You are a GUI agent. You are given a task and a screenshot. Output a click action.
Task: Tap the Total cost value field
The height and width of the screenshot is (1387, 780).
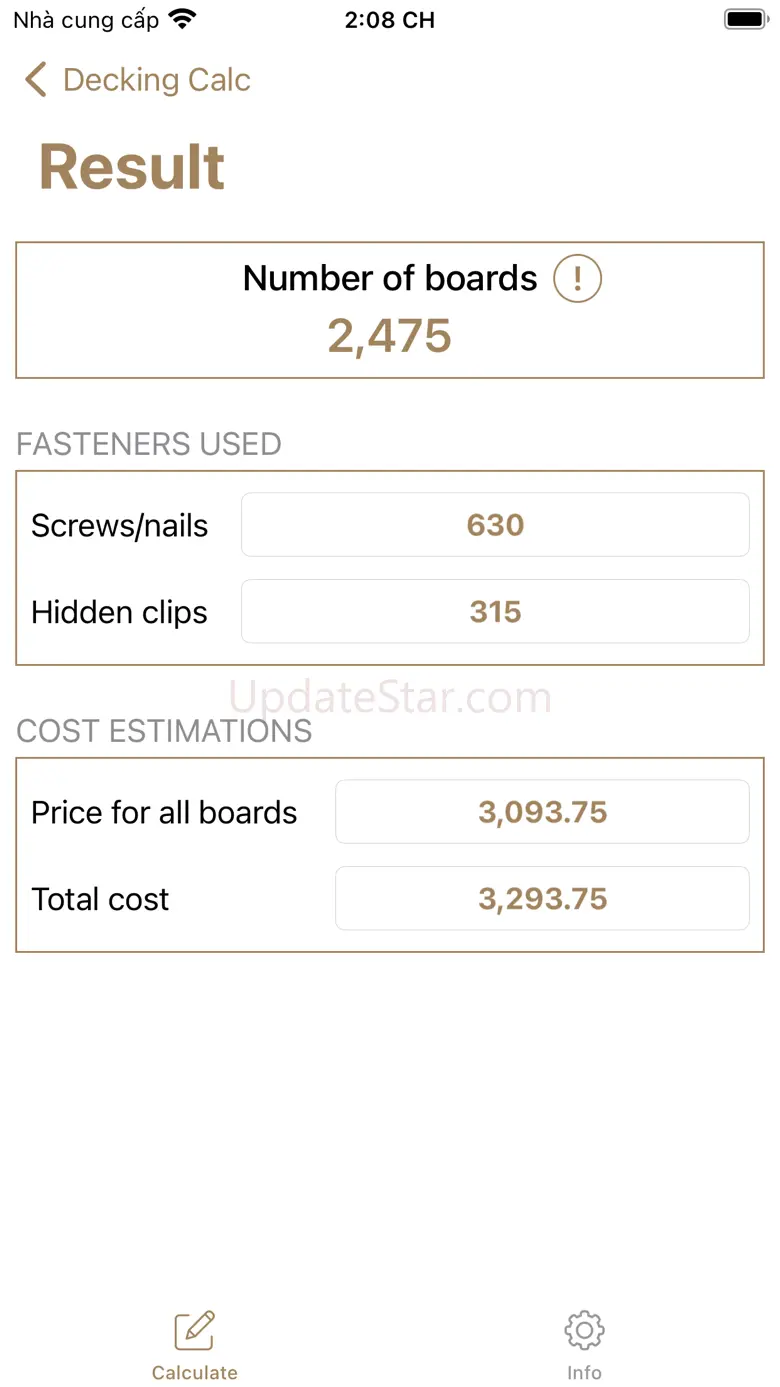coord(542,899)
